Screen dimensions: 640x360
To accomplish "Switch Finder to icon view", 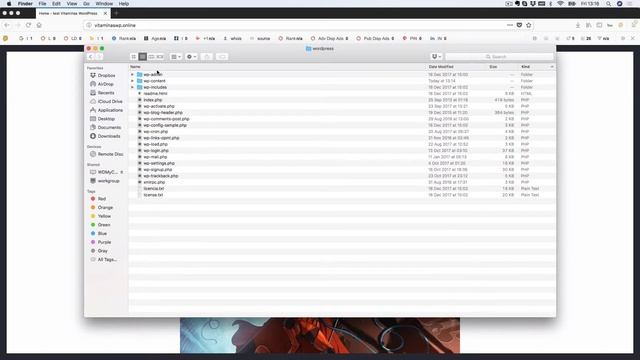I will pos(134,57).
